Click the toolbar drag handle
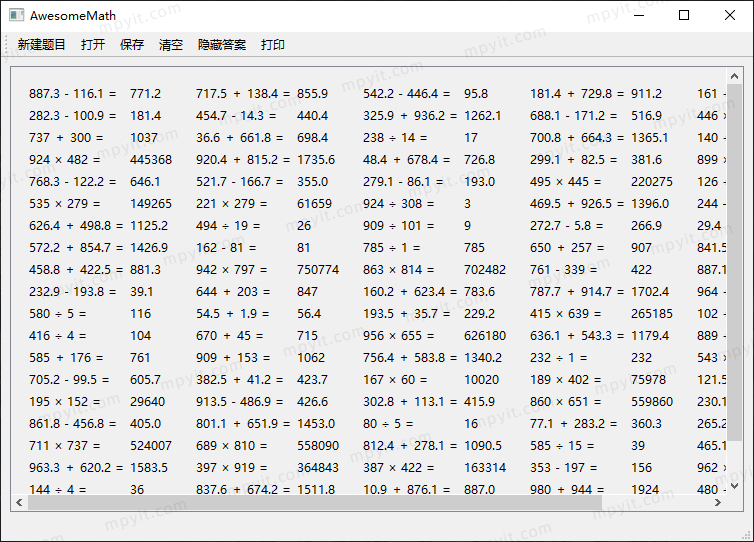This screenshot has width=754, height=542. (x=7, y=45)
